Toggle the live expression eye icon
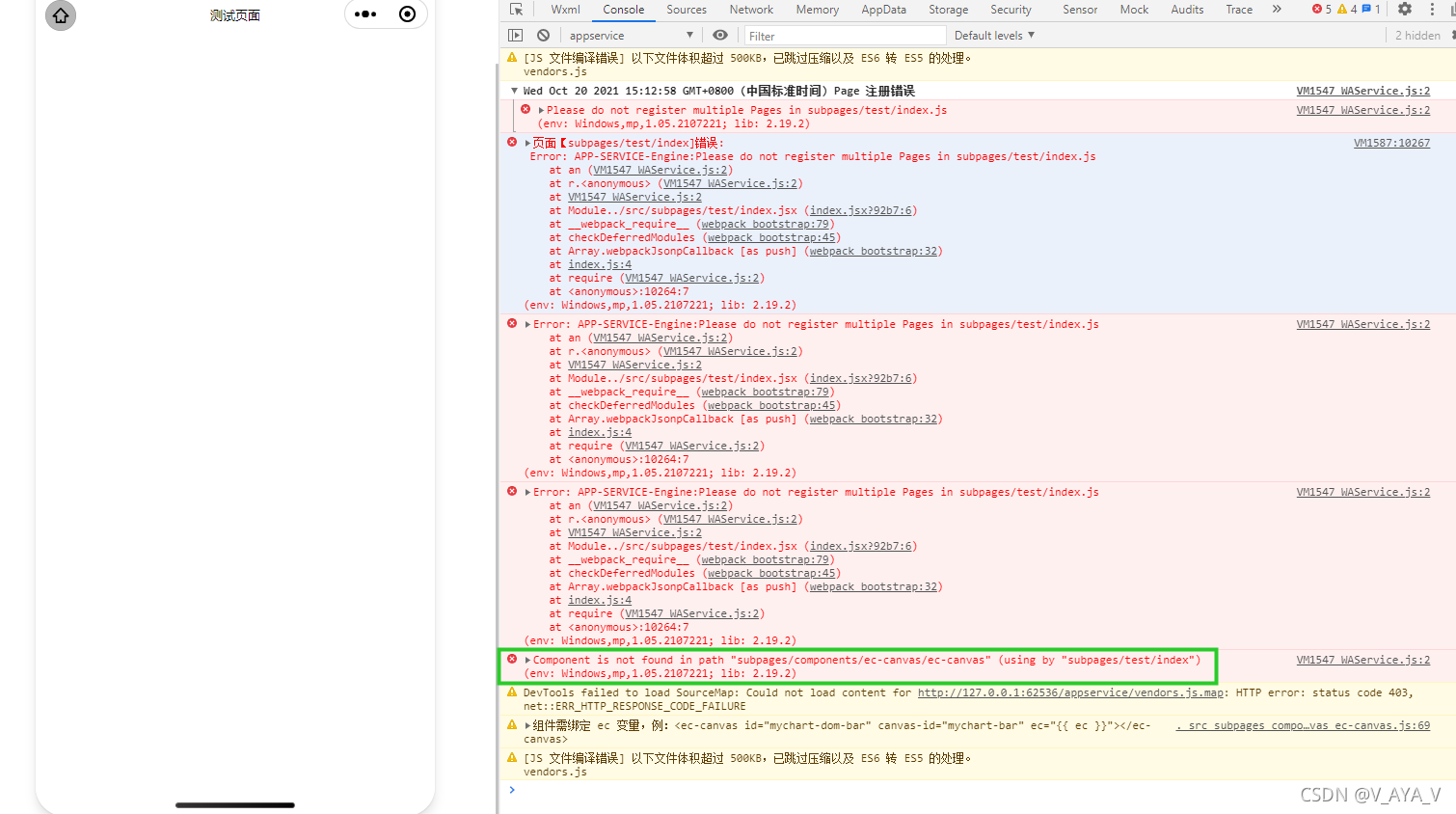This screenshot has width=1456, height=814. pyautogui.click(x=720, y=36)
